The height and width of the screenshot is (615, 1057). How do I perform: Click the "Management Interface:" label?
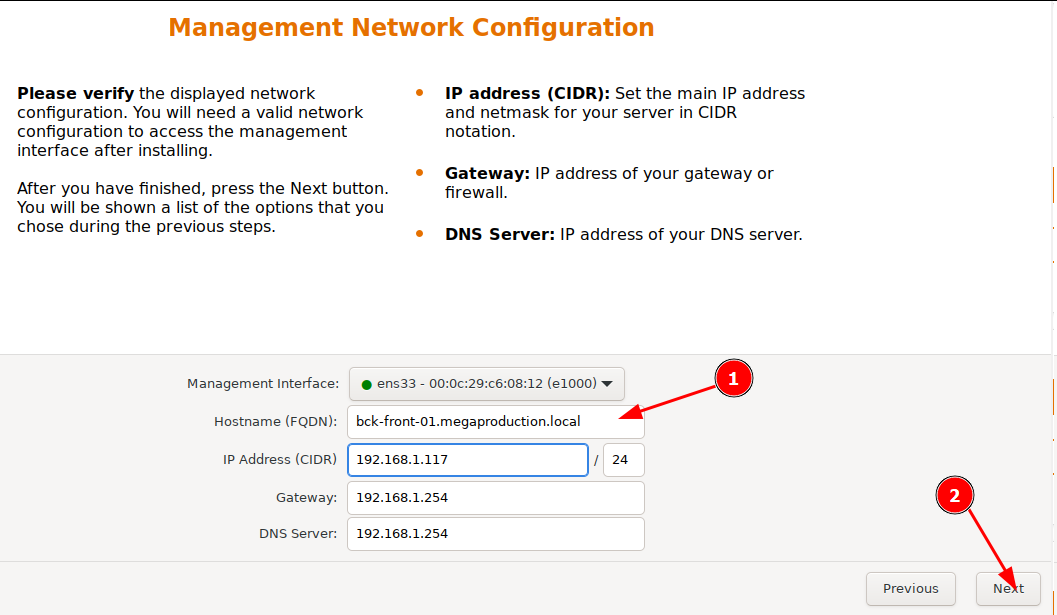tap(263, 384)
